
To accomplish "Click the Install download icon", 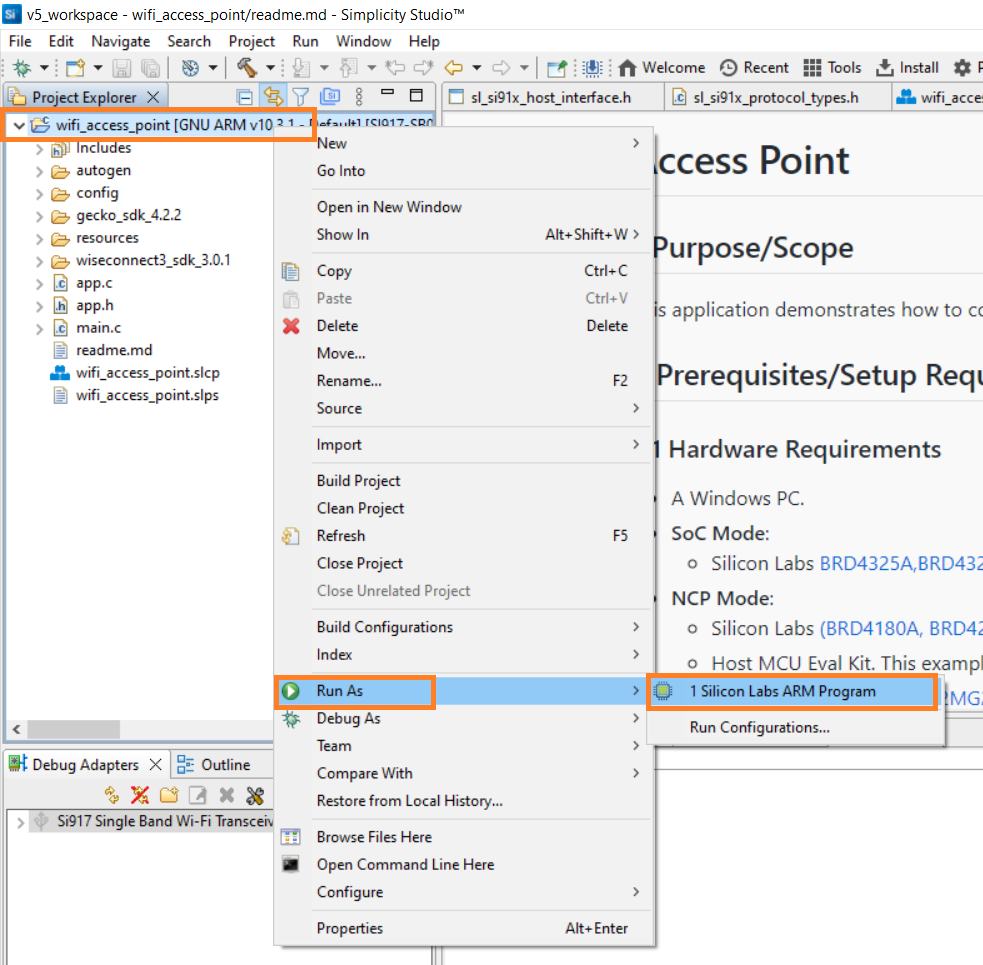I will click(907, 68).
